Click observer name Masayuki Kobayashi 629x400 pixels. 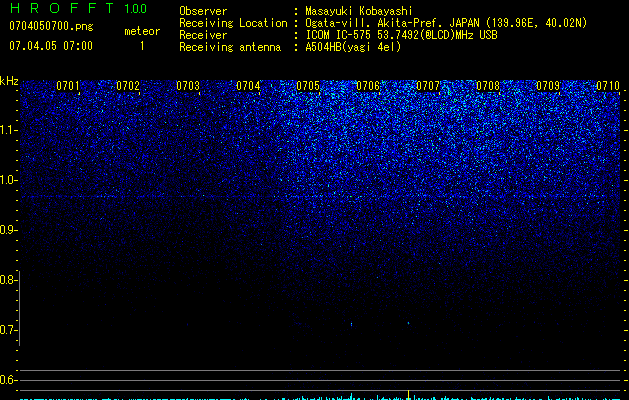pyautogui.click(x=359, y=11)
